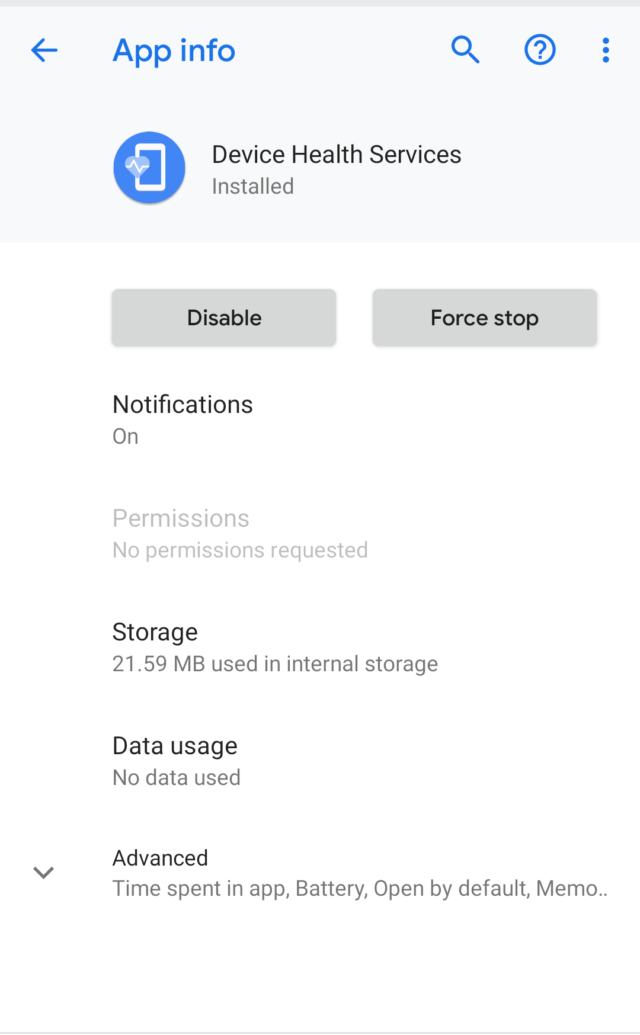Tap the downward chevron next to Advanced

tap(43, 872)
